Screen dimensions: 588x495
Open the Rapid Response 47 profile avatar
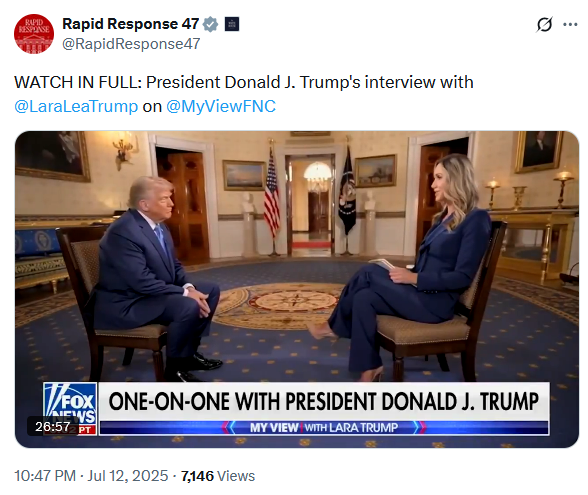34,34
